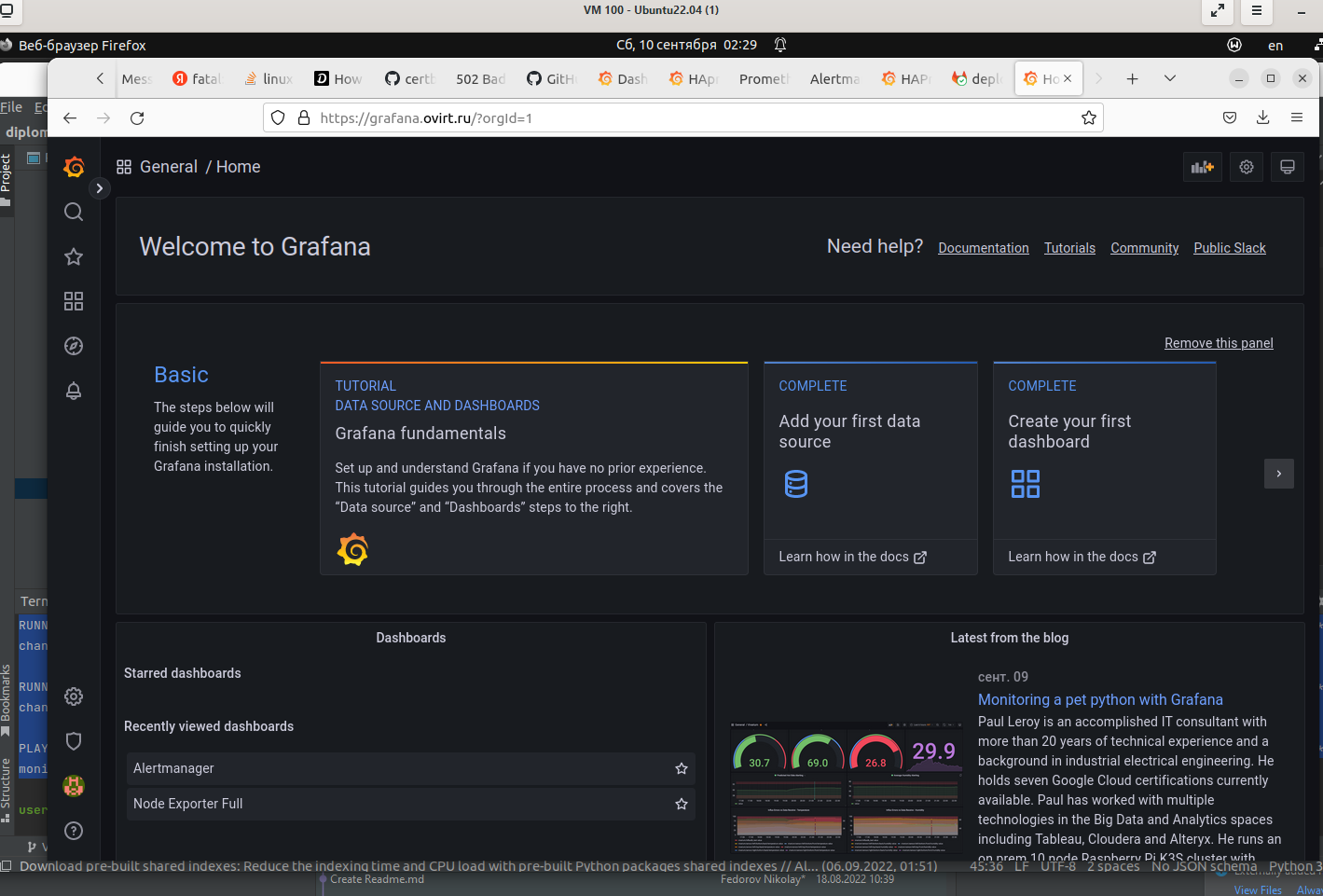Open the en keyboard layout indicator
The height and width of the screenshot is (896, 1323).
(1275, 45)
